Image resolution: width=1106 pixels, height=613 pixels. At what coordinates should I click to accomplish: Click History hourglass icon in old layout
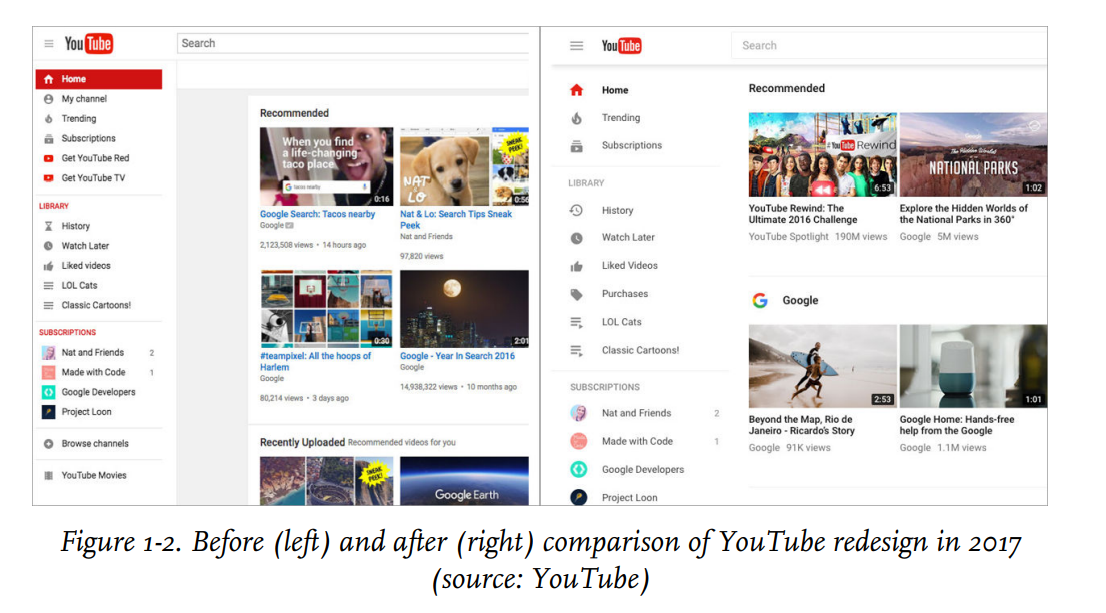(x=48, y=226)
